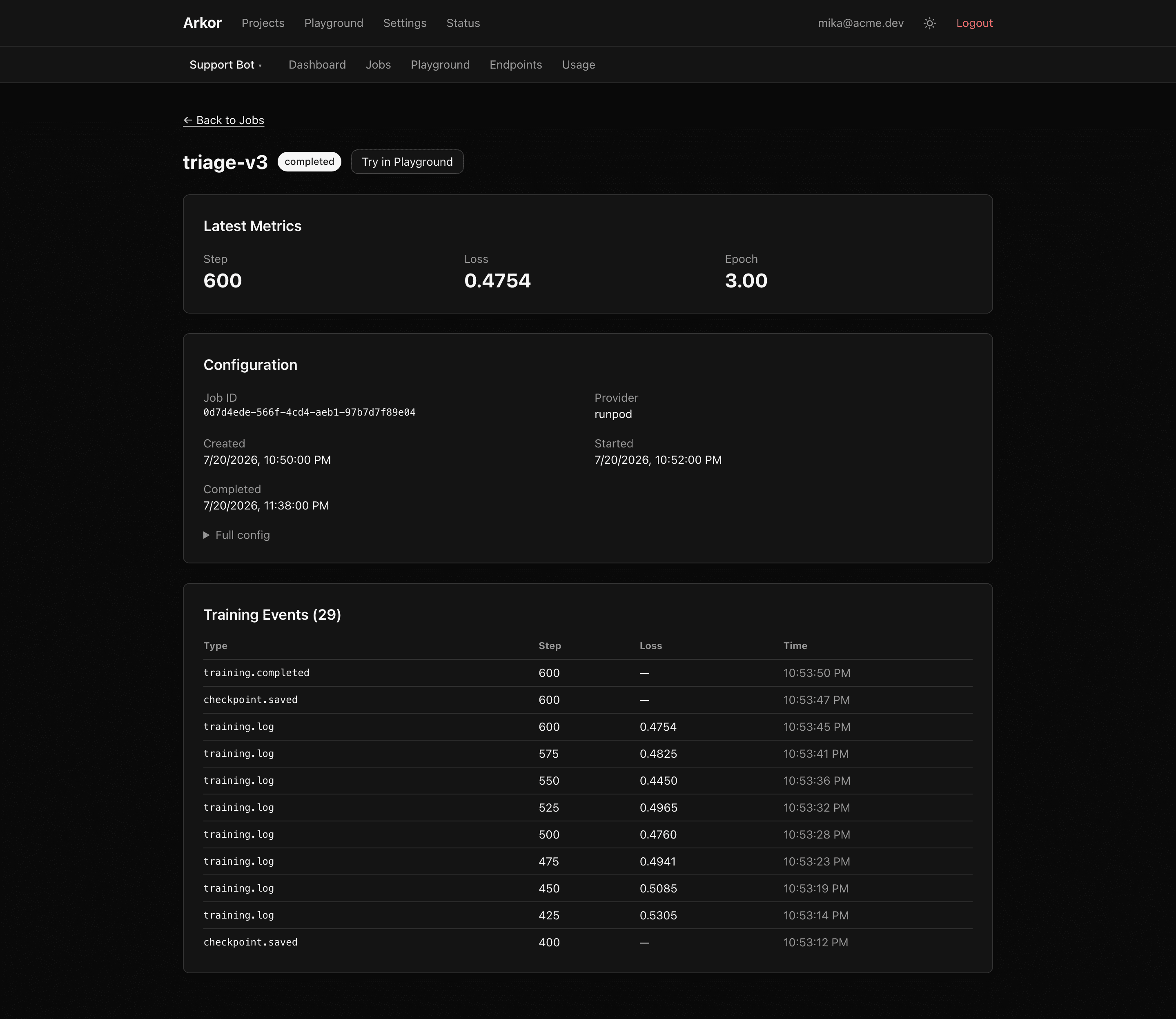Click the Started timestamp 10:52:00 PM
The width and height of the screenshot is (1176, 1019).
click(658, 459)
